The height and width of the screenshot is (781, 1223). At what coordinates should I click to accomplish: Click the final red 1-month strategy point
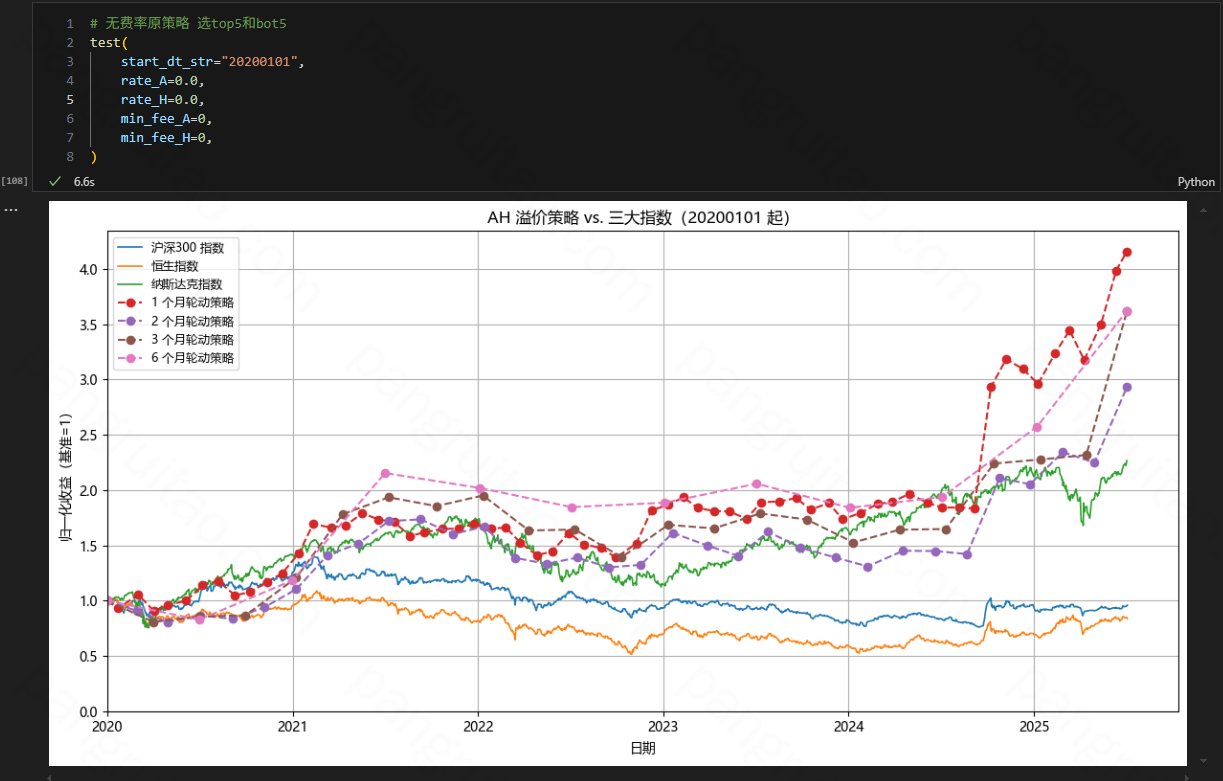pos(1127,252)
